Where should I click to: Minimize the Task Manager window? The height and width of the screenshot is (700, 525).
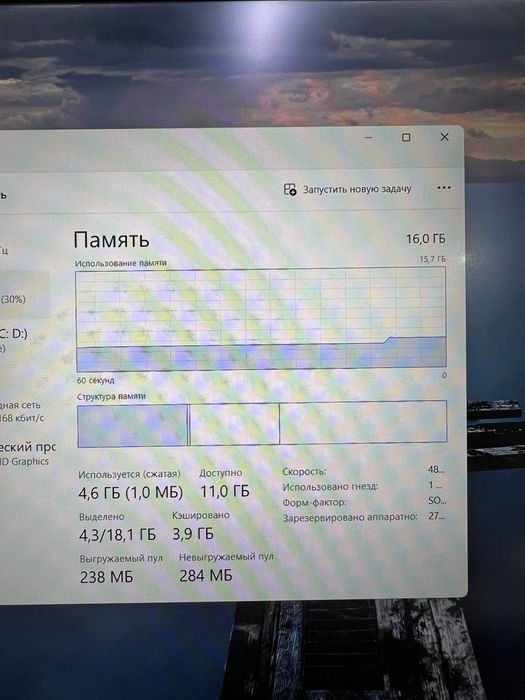click(368, 138)
